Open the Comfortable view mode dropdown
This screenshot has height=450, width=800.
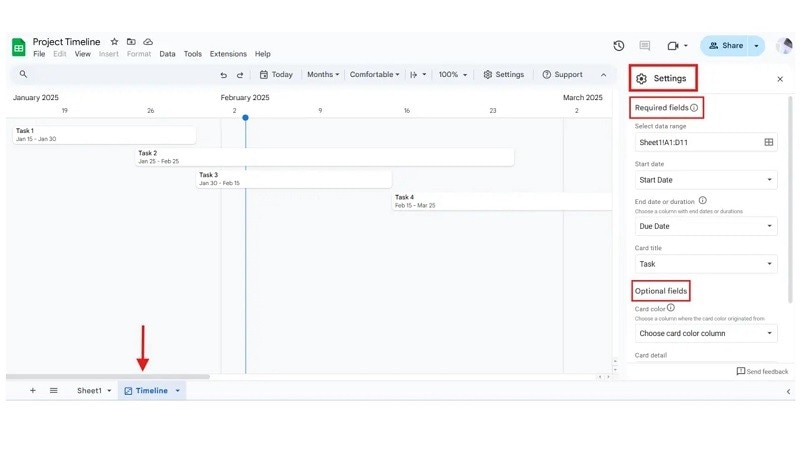click(374, 74)
